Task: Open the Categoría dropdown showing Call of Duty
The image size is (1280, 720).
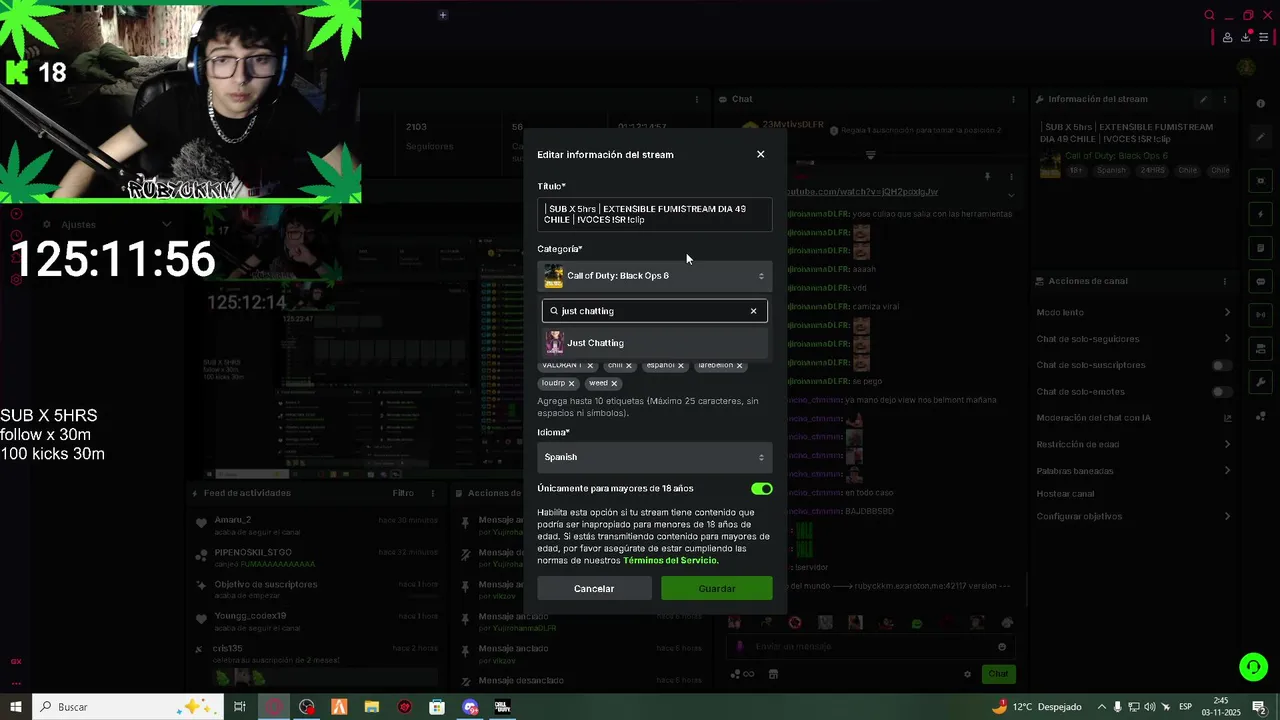Action: pyautogui.click(x=654, y=276)
